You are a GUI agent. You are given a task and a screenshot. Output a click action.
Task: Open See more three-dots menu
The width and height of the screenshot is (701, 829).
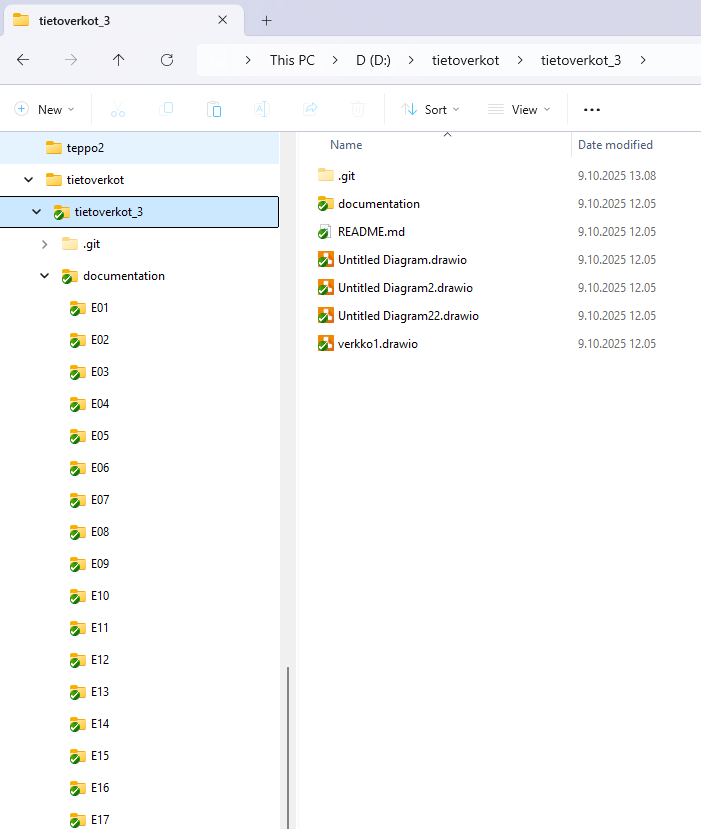[591, 109]
